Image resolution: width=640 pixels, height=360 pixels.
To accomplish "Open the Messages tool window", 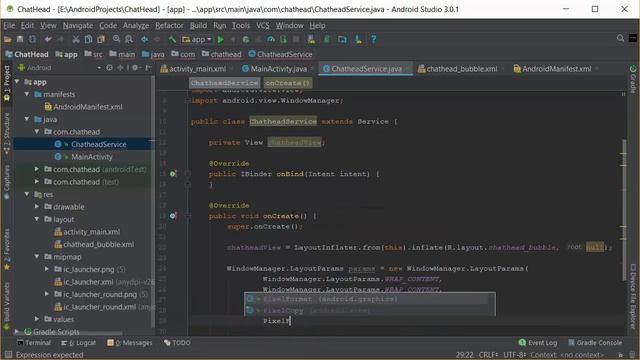I will coord(129,343).
